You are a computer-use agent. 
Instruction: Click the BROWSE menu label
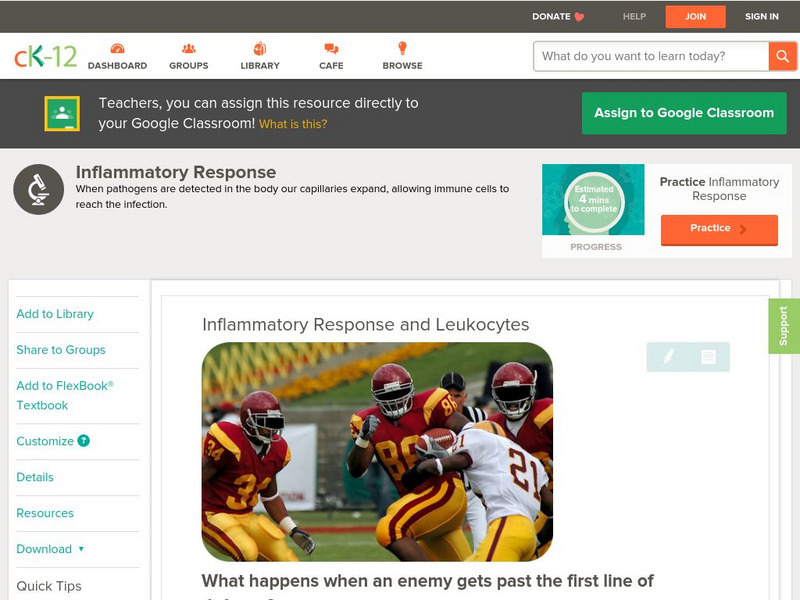coord(403,65)
